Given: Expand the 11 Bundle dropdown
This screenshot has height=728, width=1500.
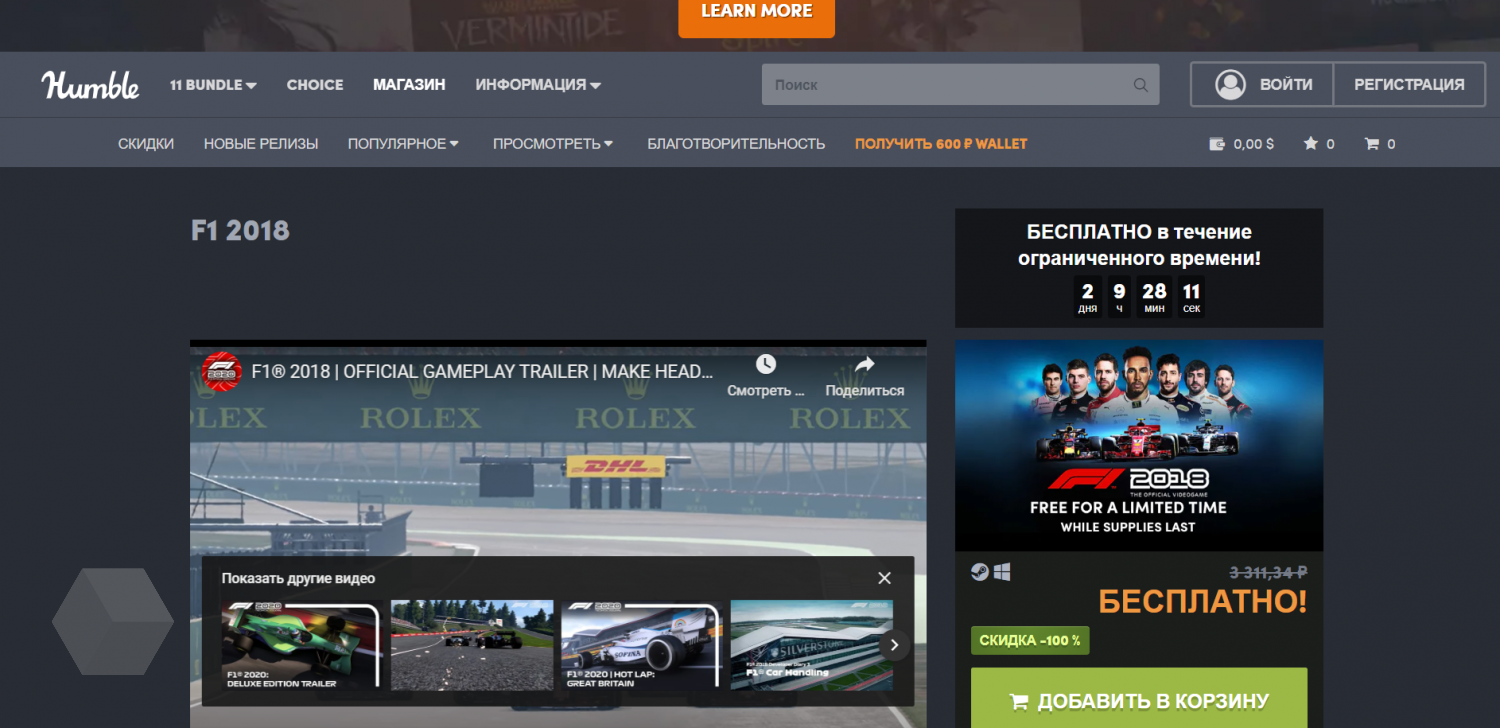Looking at the screenshot, I should click(213, 85).
